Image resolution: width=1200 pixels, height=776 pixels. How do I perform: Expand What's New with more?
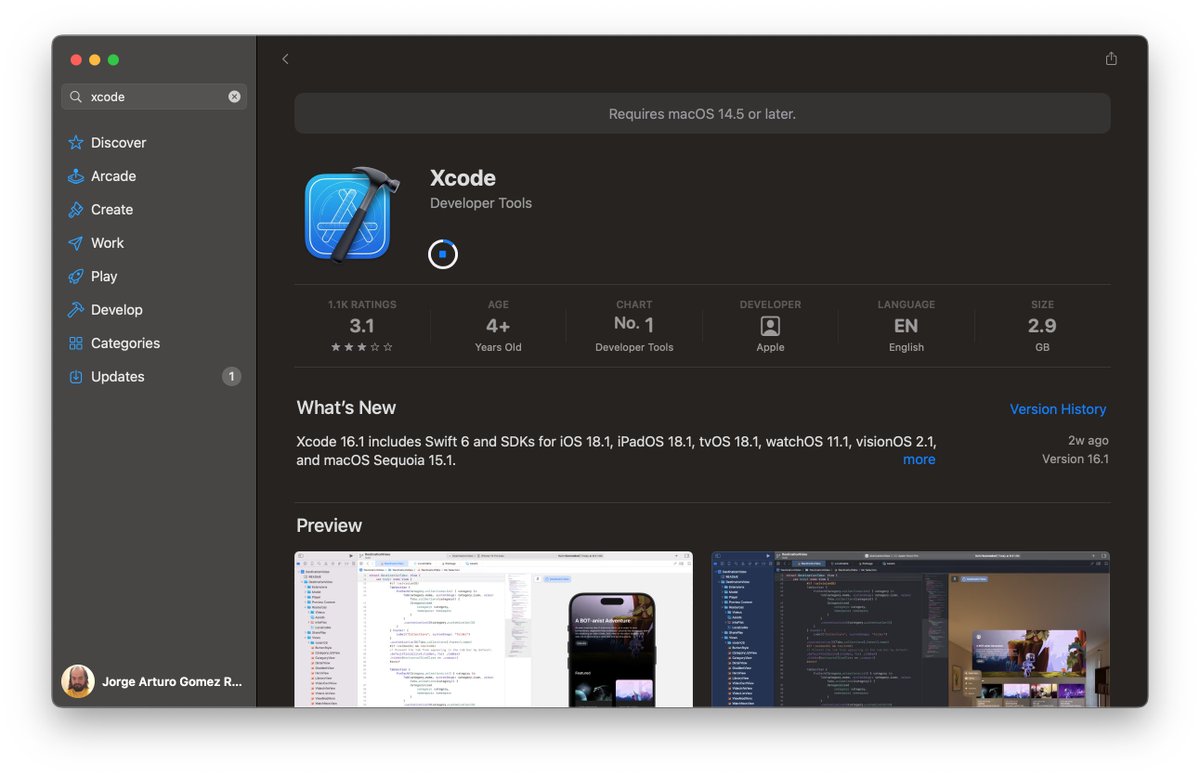click(x=919, y=460)
